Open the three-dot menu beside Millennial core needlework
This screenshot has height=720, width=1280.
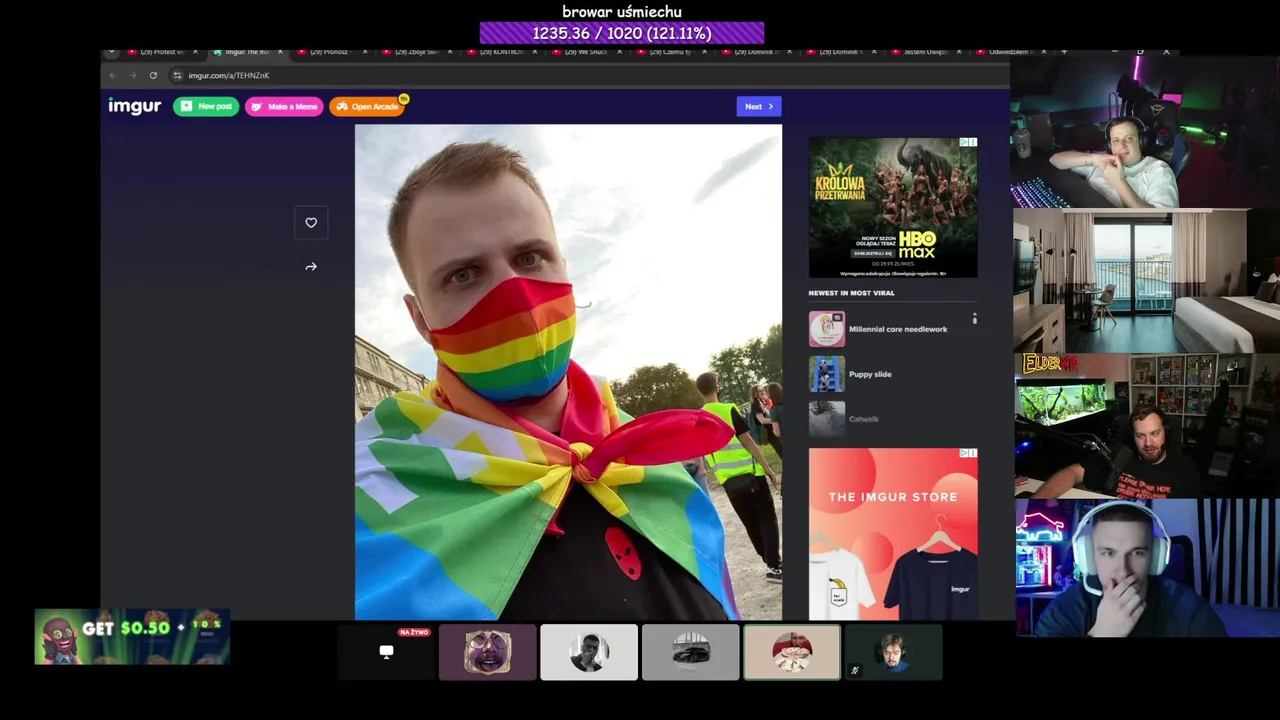pyautogui.click(x=974, y=319)
